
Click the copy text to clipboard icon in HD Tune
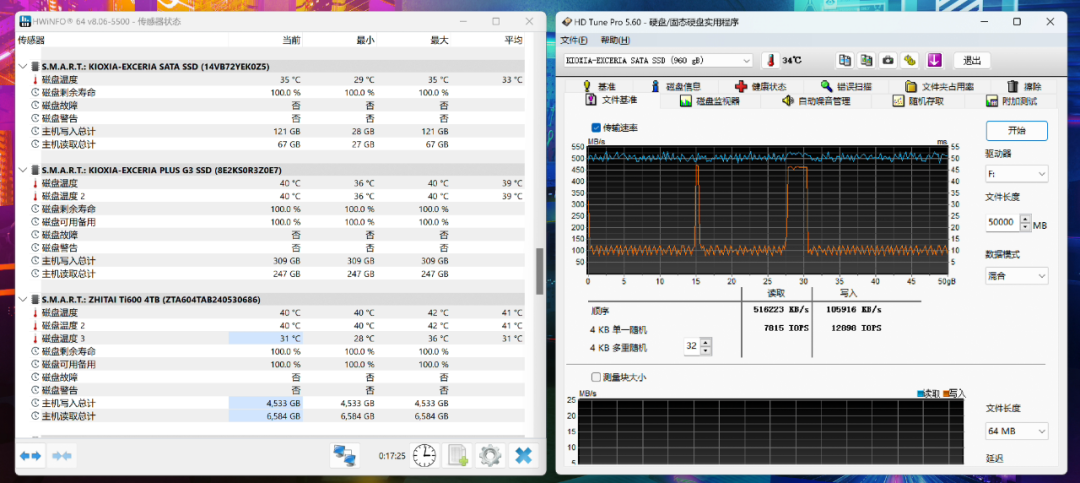[x=844, y=60]
